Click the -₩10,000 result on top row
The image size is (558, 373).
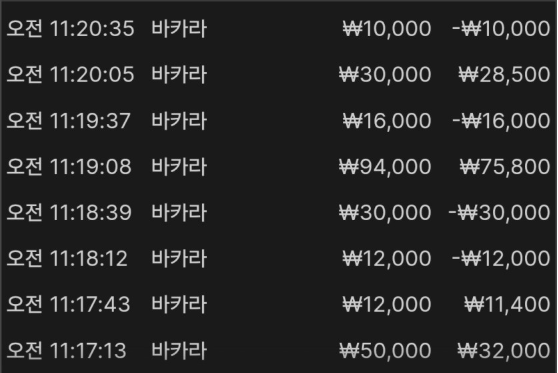501,28
